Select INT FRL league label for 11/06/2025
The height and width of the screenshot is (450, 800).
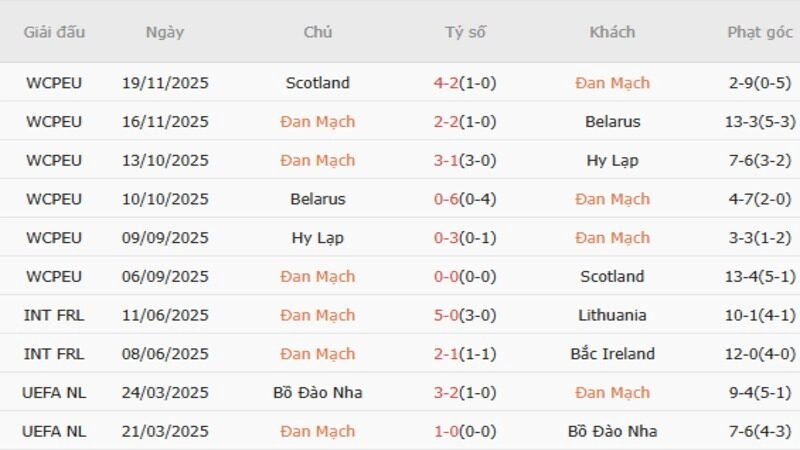55,315
